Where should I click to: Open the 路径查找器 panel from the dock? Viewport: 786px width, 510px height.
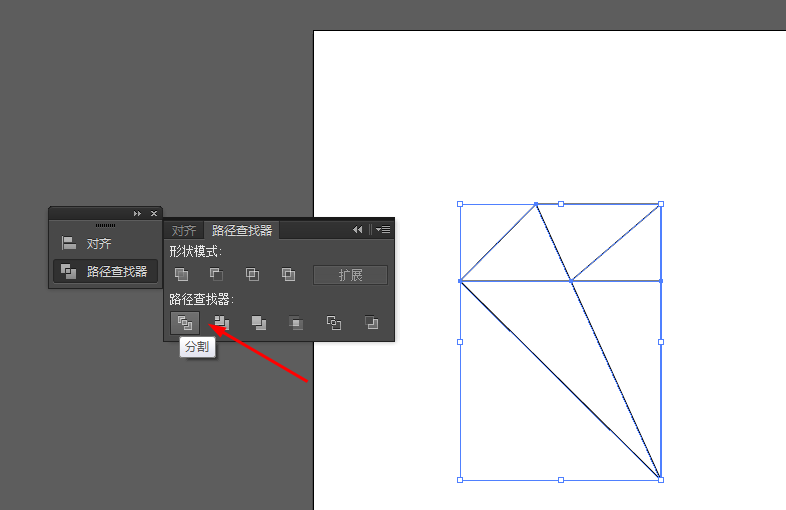pyautogui.click(x=105, y=271)
